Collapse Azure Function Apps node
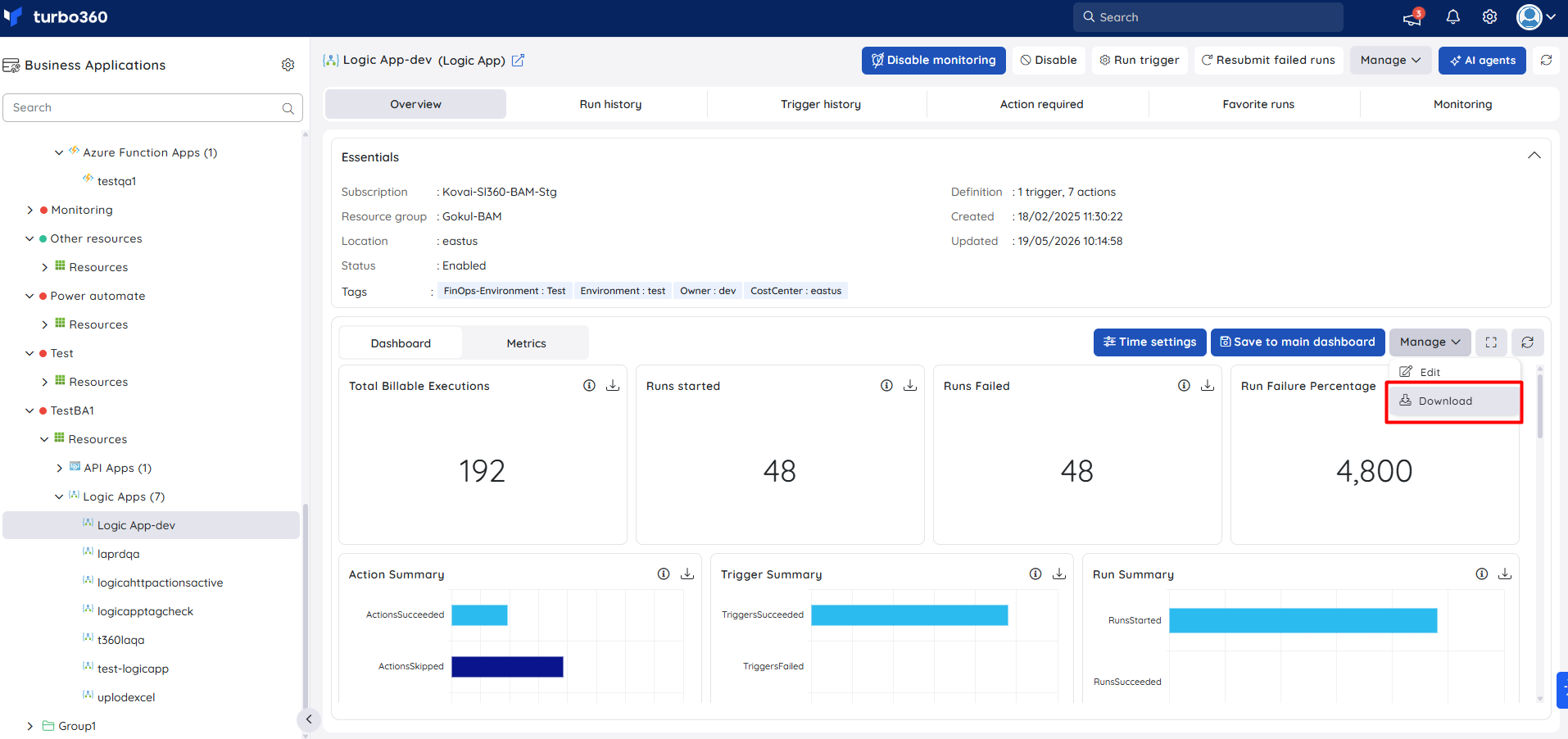Screen dimensions: 1568x739 (x=59, y=152)
